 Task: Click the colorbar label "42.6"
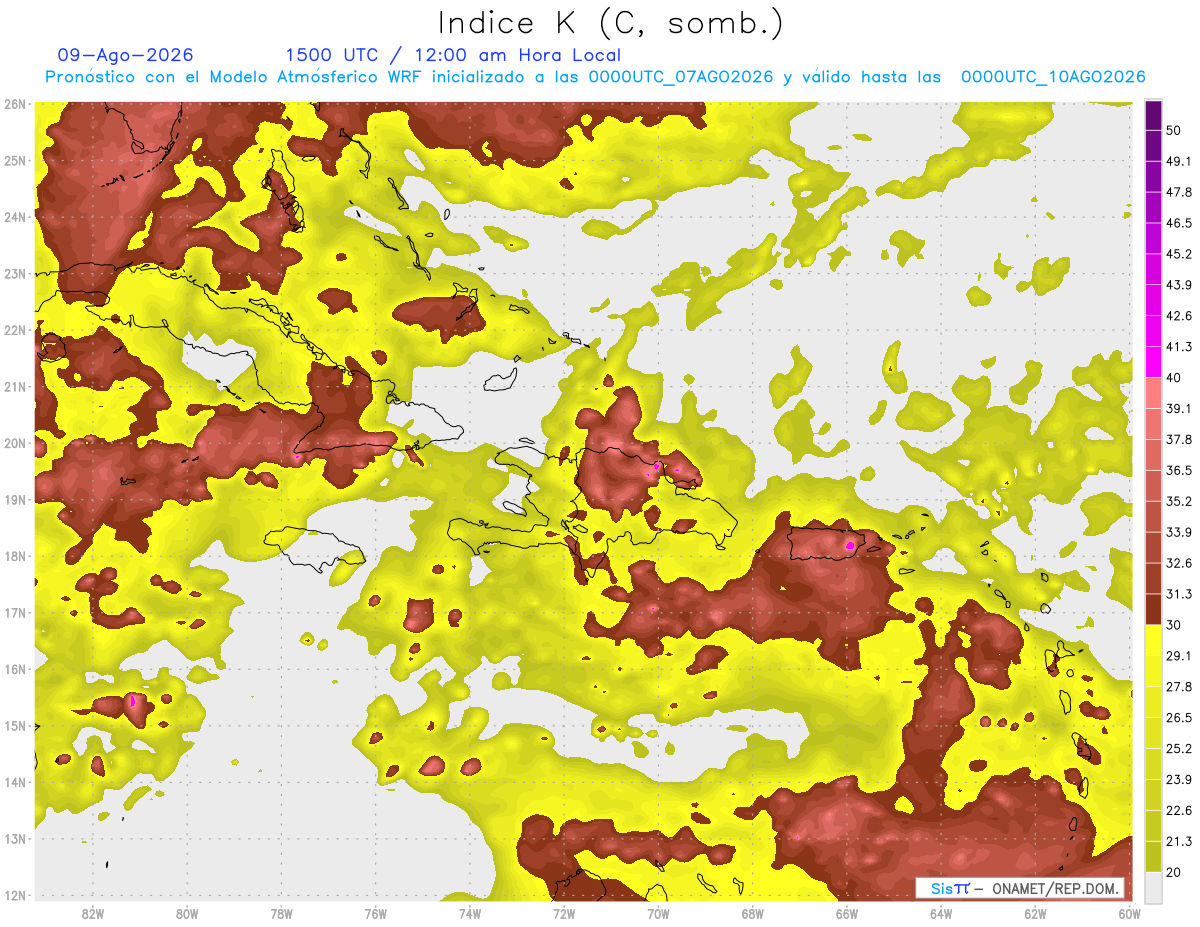point(1178,316)
